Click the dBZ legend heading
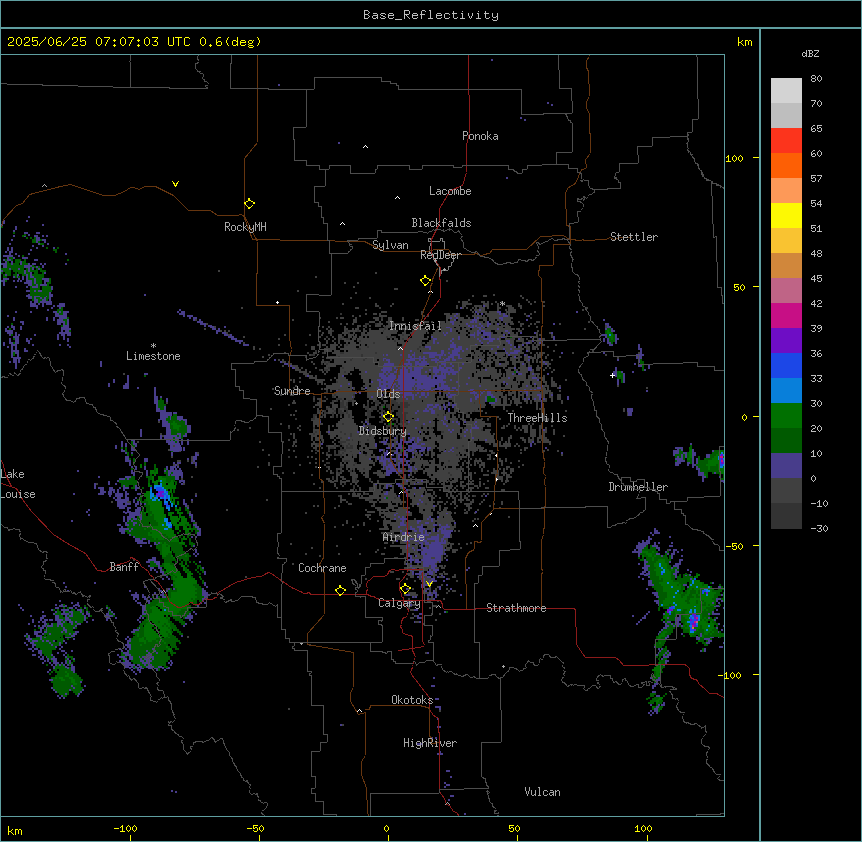The width and height of the screenshot is (862, 842). pos(810,54)
